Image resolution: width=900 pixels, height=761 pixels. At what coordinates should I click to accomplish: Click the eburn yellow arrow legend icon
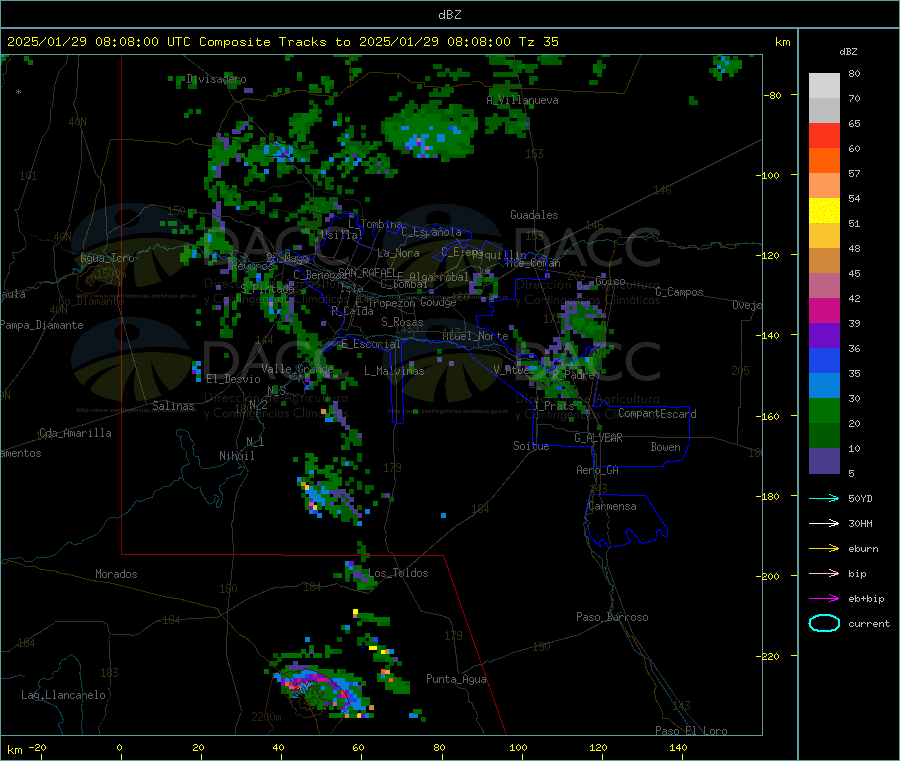pos(824,549)
